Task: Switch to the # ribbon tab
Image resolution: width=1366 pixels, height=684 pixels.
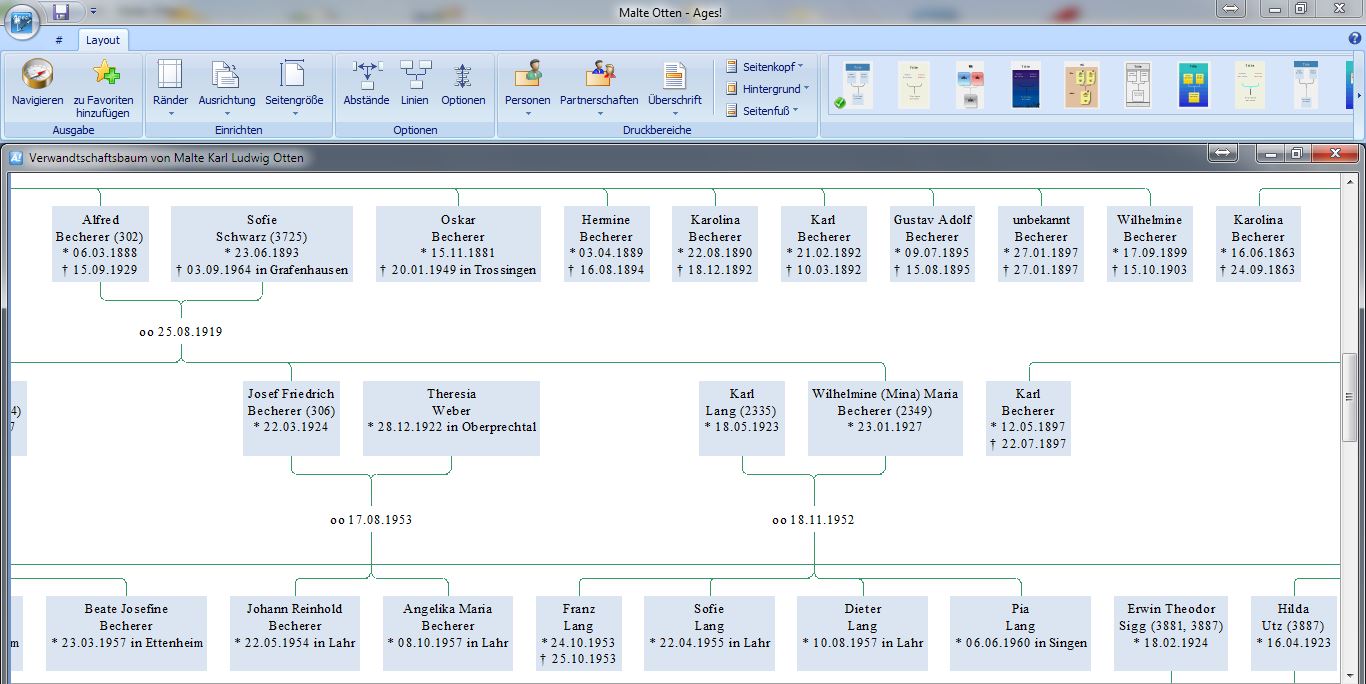Action: [x=59, y=40]
